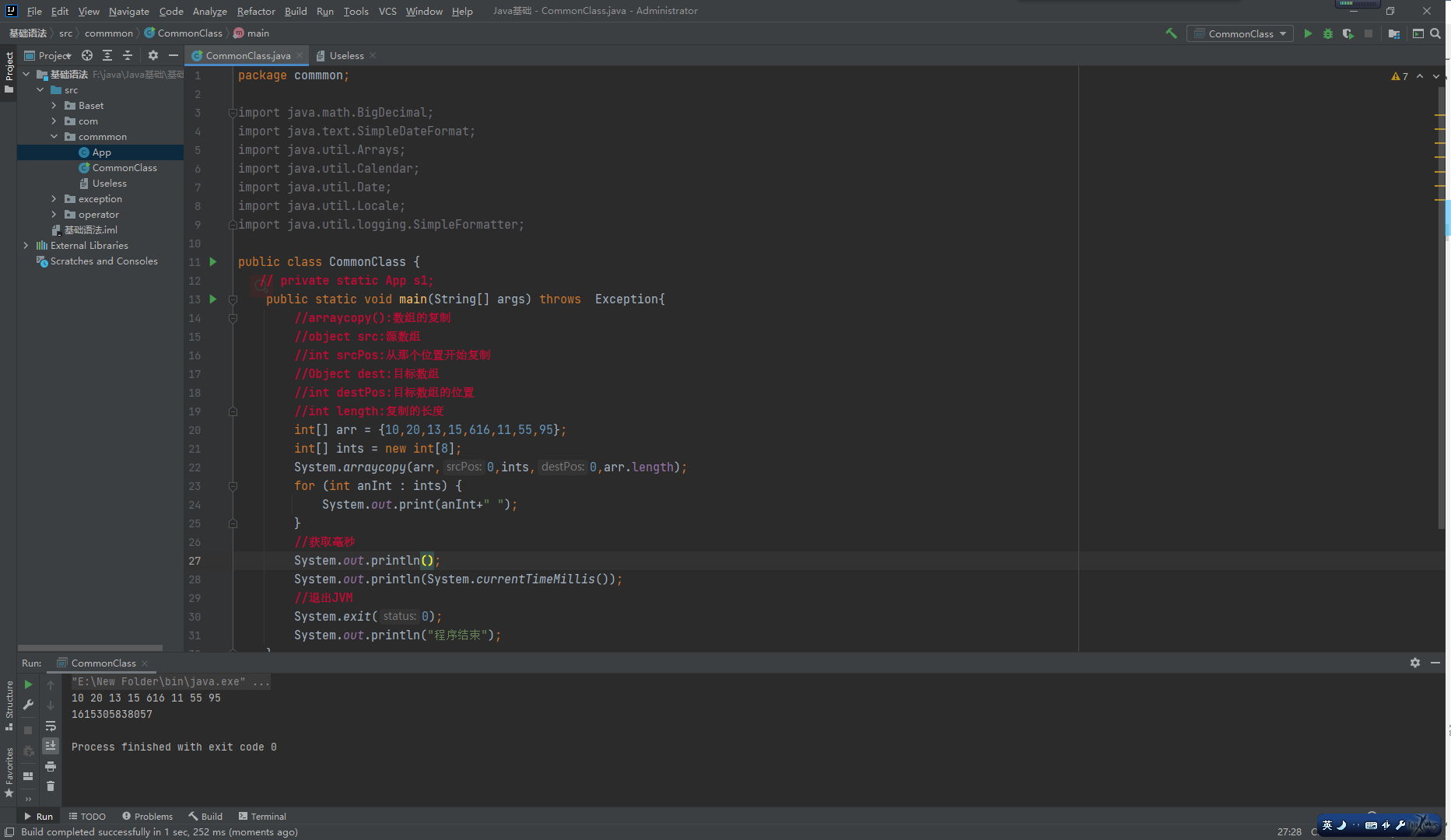Screen dimensions: 1451x840
Task: Open Project Structure dialog icon
Action: point(1394,33)
